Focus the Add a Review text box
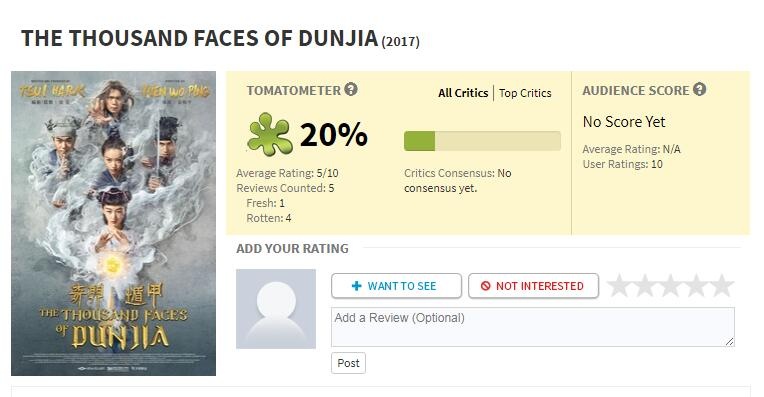The width and height of the screenshot is (764, 397). click(533, 327)
